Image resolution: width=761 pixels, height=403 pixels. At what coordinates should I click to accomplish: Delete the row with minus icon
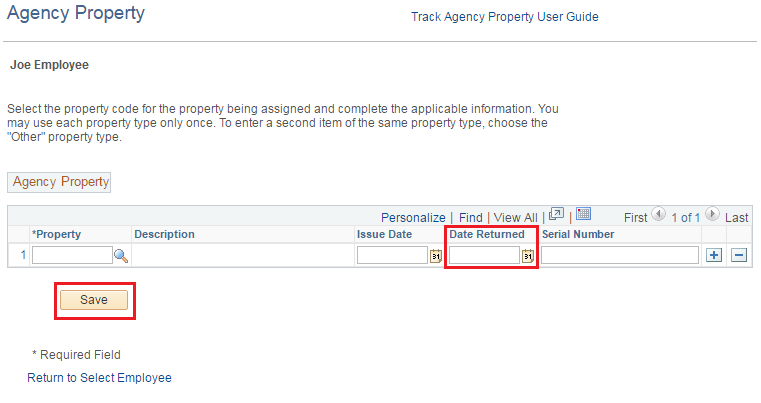coord(739,256)
